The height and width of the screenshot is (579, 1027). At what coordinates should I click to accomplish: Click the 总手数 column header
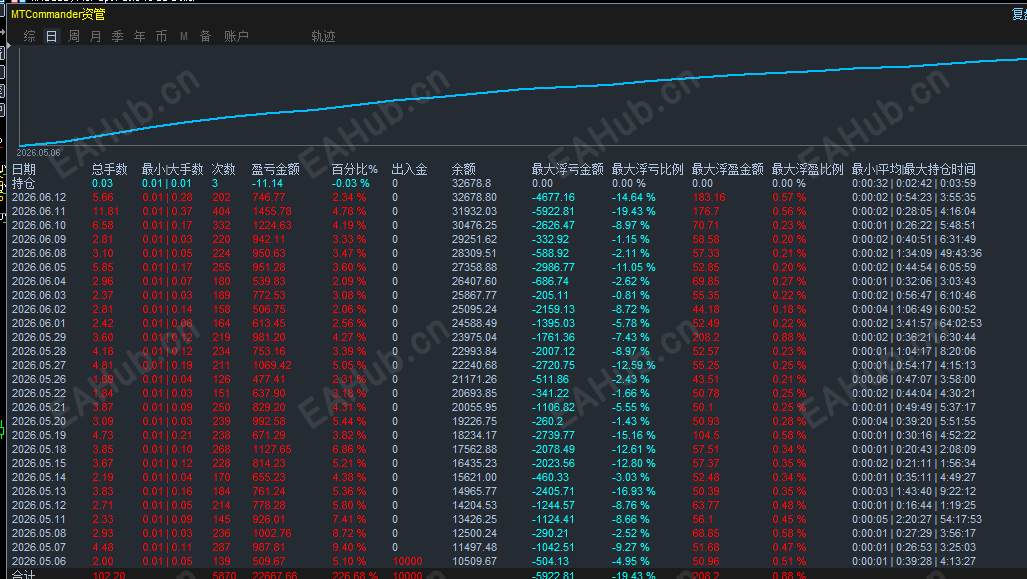click(x=109, y=170)
